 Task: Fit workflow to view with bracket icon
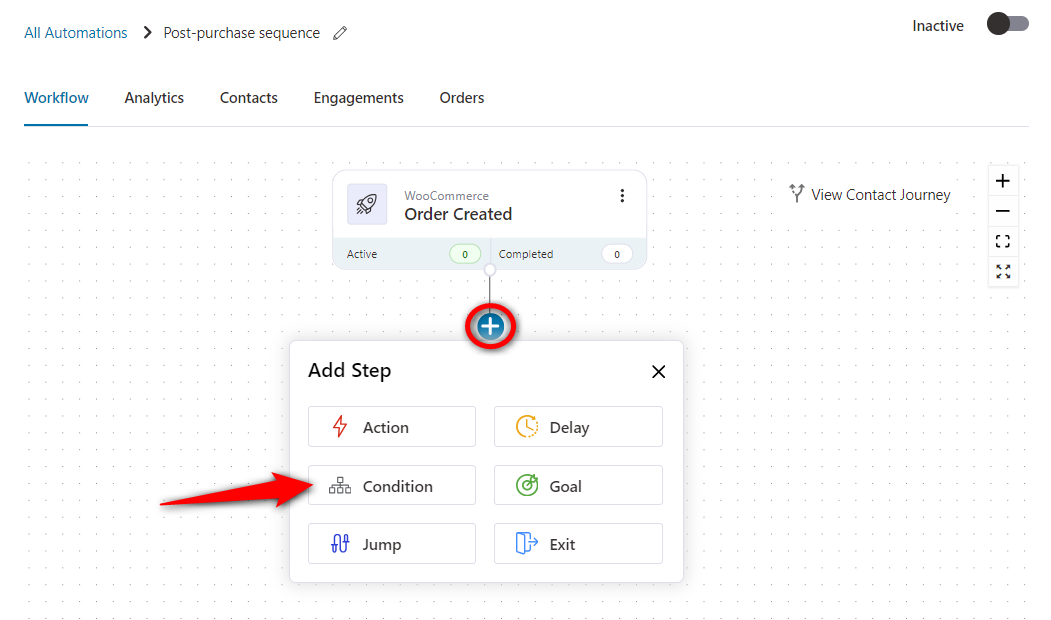coord(1003,241)
